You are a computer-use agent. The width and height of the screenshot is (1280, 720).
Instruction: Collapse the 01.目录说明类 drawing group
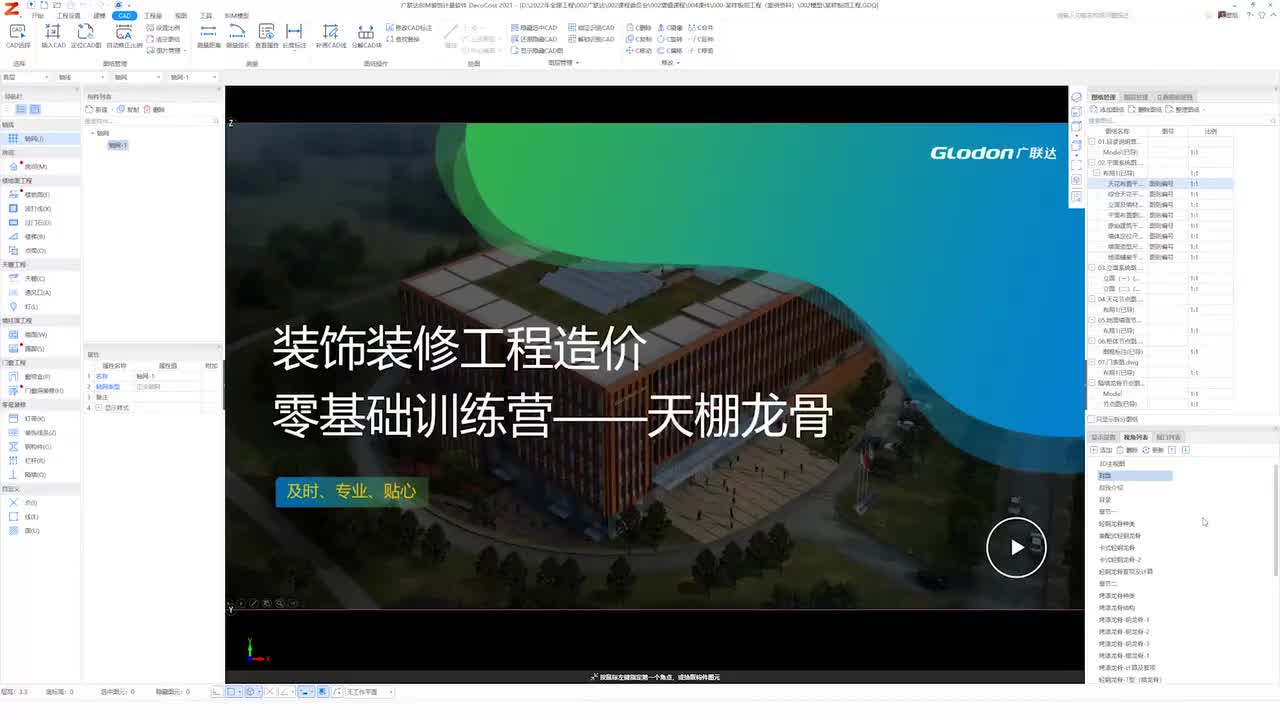pyautogui.click(x=1092, y=142)
